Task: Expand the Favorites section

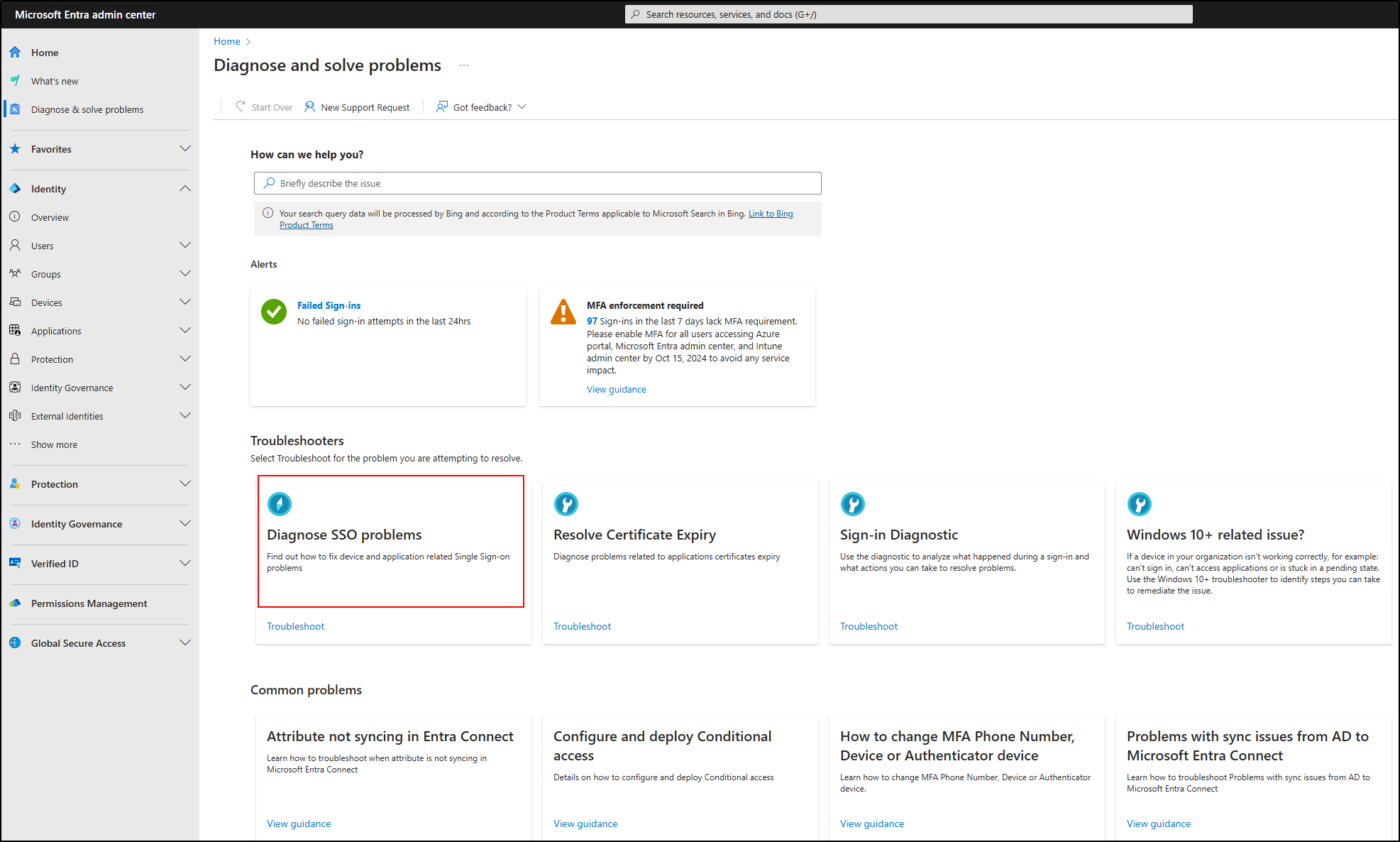Action: (185, 148)
